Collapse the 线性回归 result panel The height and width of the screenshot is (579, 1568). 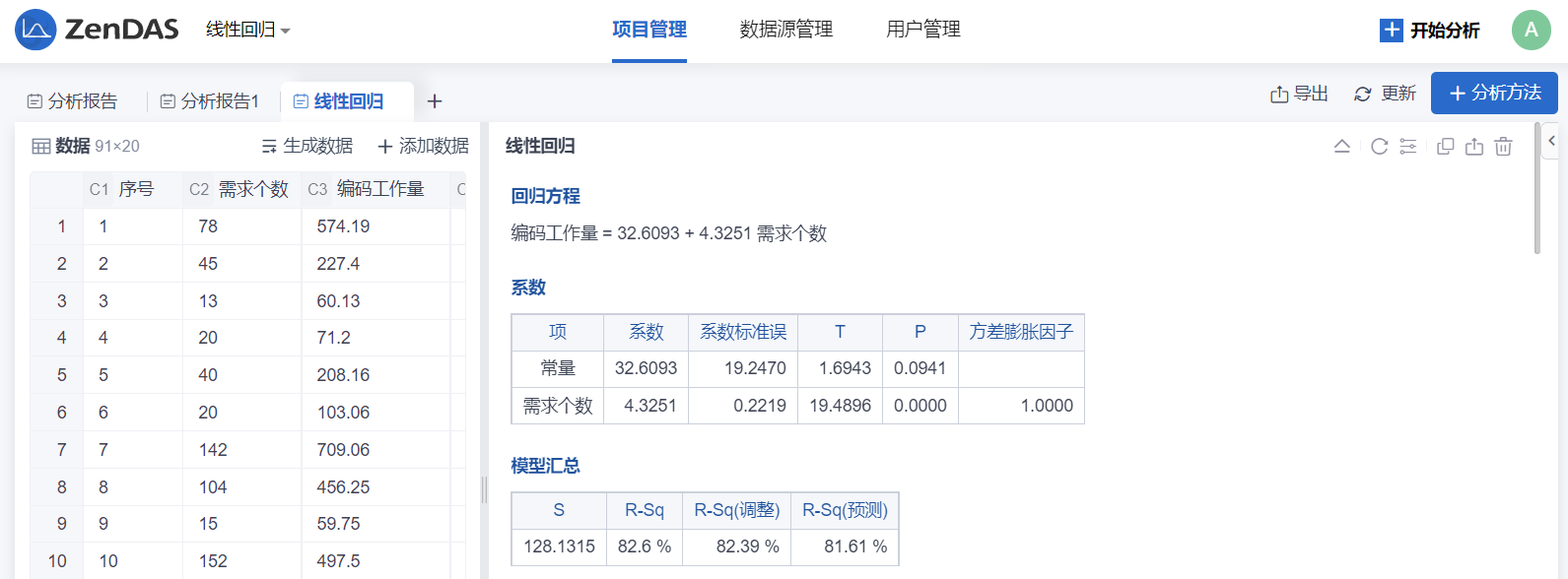1341,147
